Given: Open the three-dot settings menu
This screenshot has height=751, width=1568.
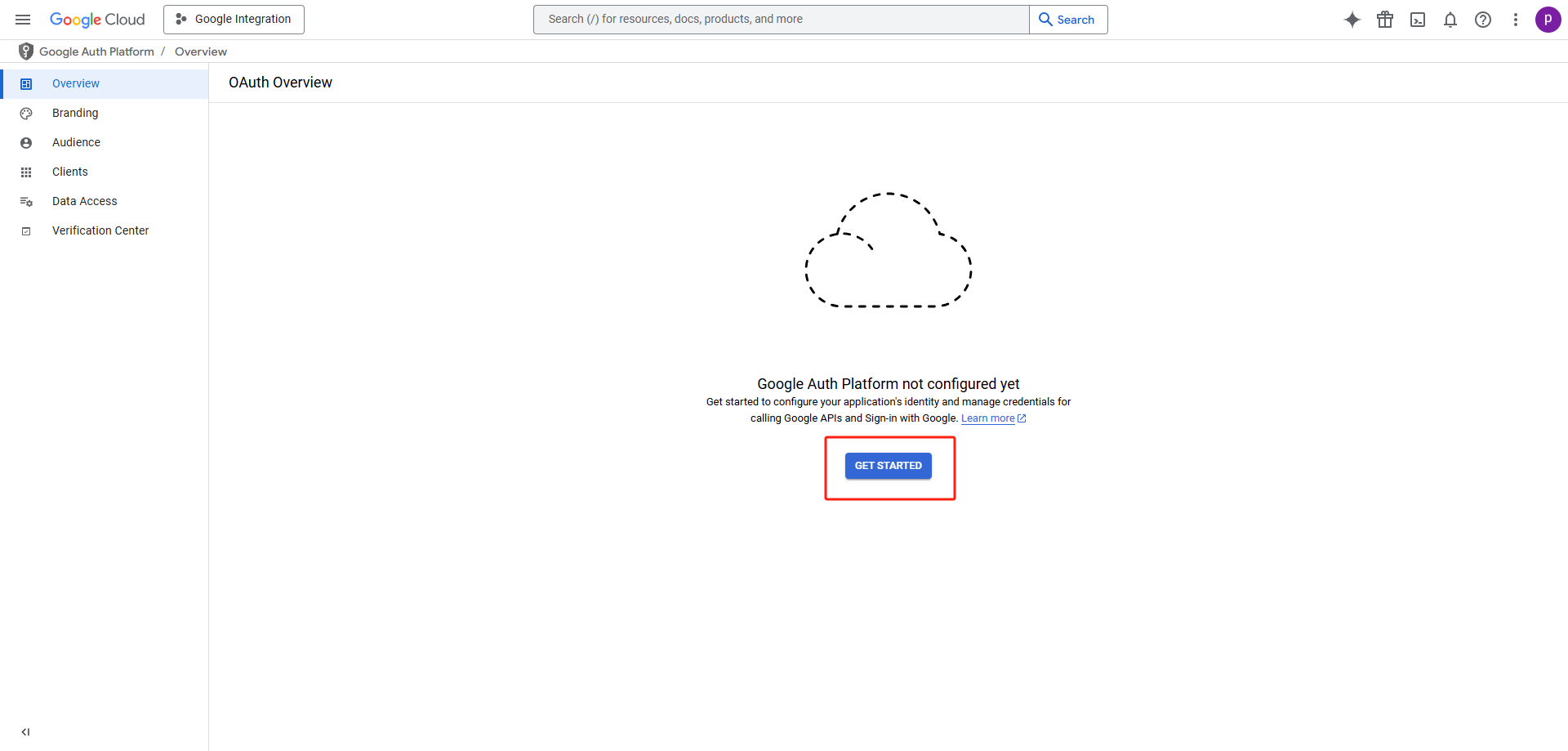Looking at the screenshot, I should point(1516,20).
